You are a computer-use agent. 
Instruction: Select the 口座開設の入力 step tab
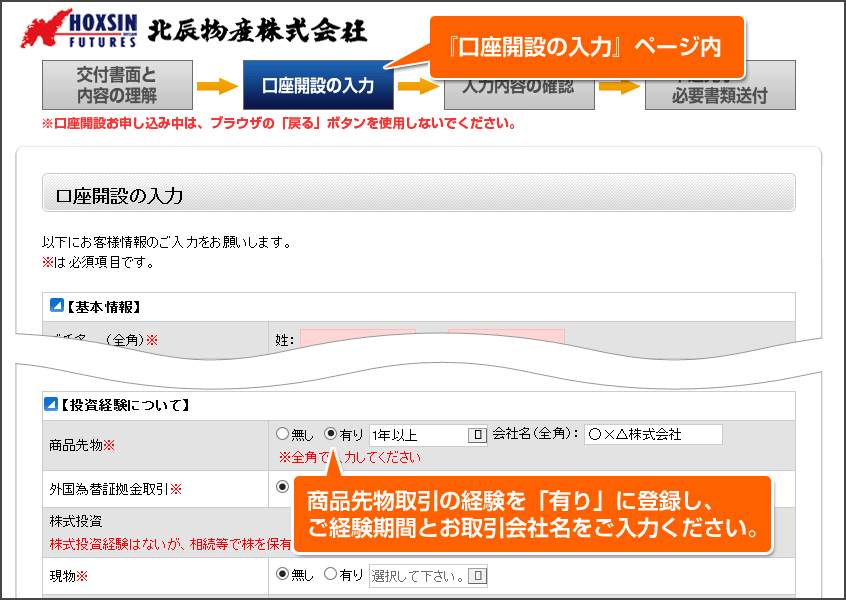[x=318, y=86]
